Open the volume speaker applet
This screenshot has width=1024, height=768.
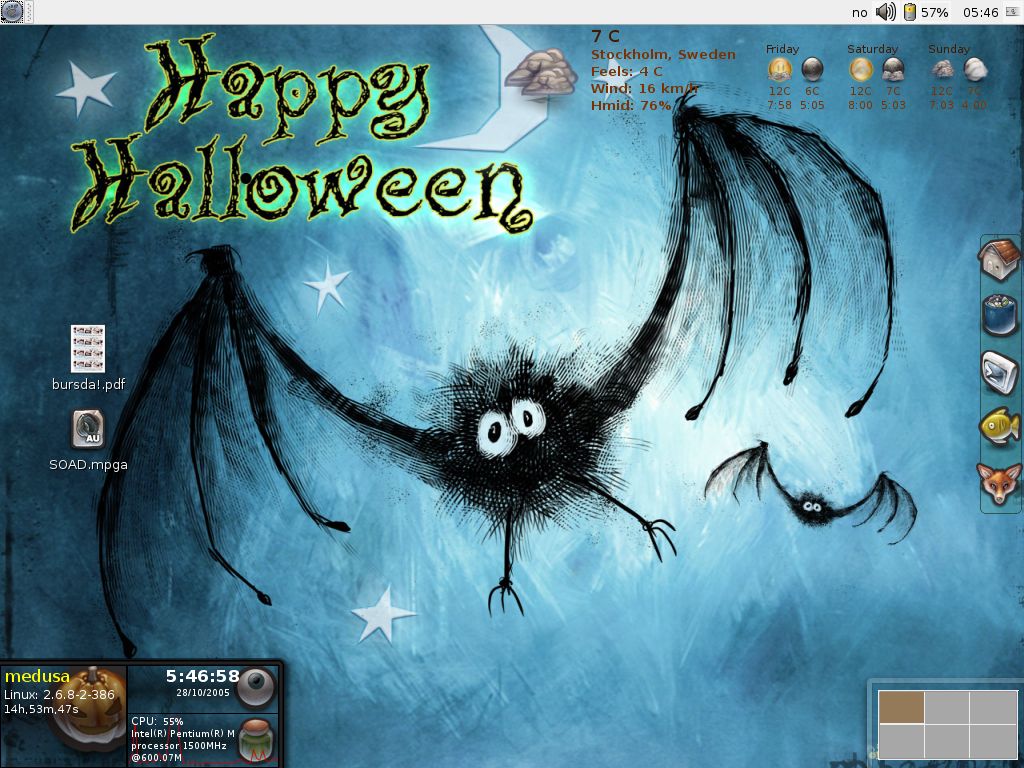point(886,12)
